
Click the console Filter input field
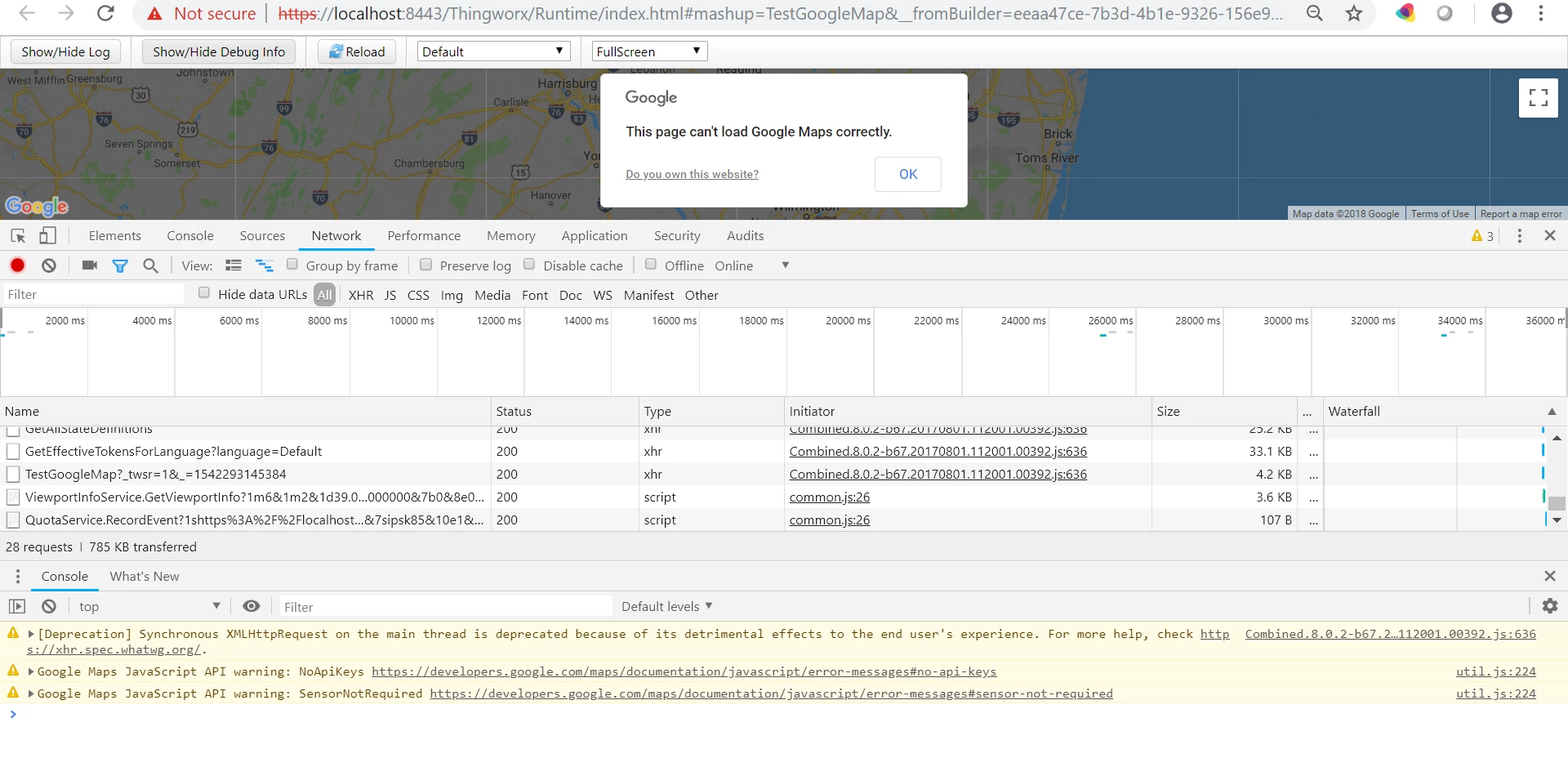(x=446, y=606)
